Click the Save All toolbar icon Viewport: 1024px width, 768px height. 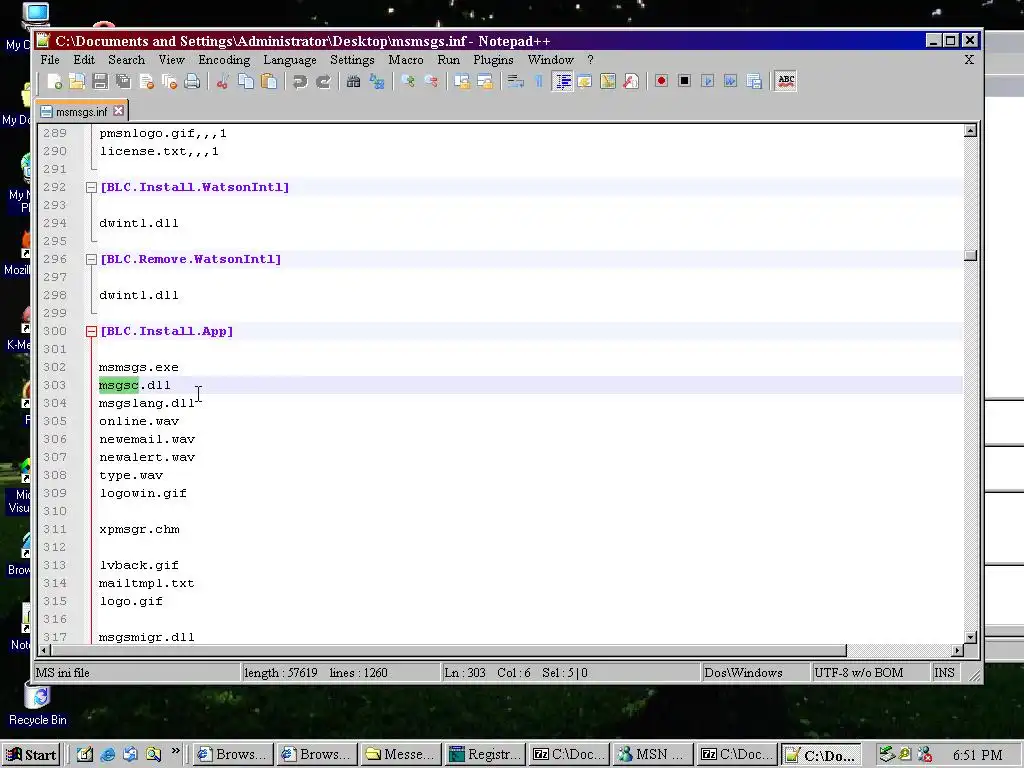(x=123, y=82)
